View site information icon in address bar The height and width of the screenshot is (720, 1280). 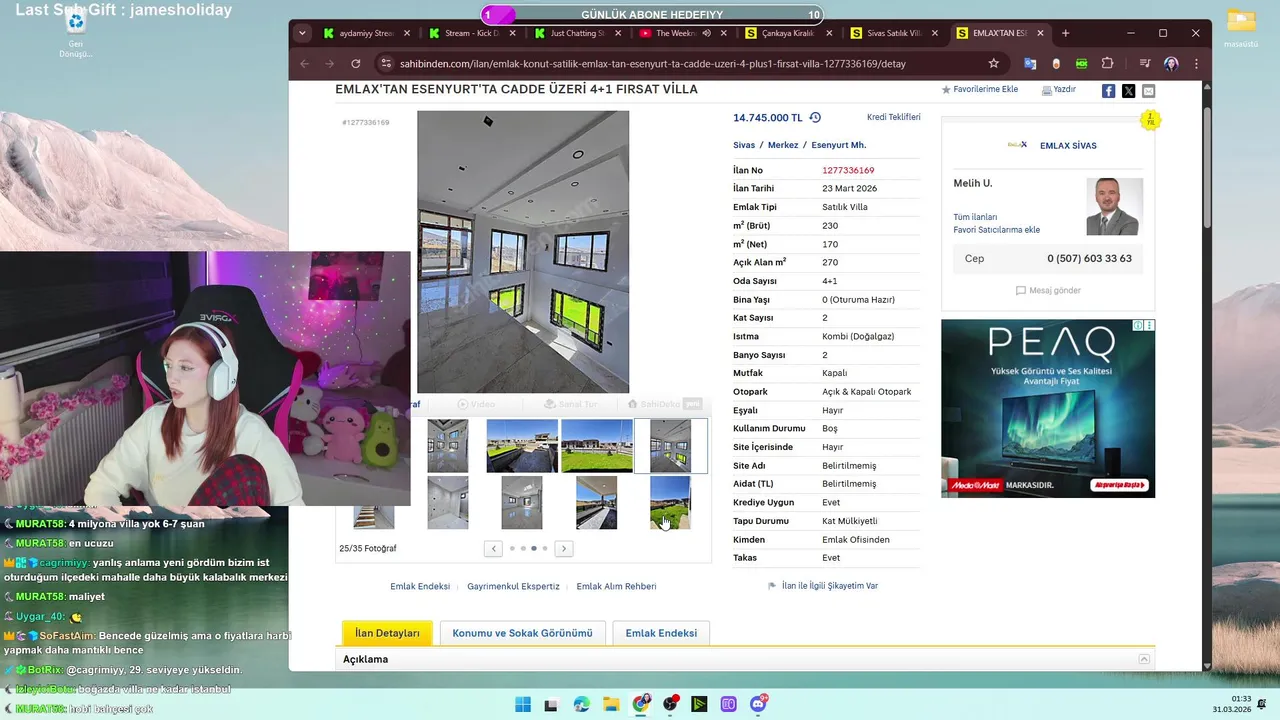[386, 63]
